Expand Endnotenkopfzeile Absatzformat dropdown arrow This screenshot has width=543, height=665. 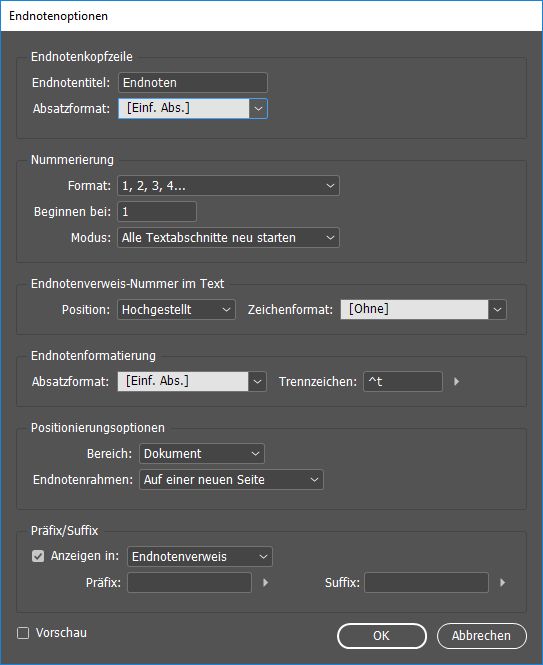click(x=258, y=109)
